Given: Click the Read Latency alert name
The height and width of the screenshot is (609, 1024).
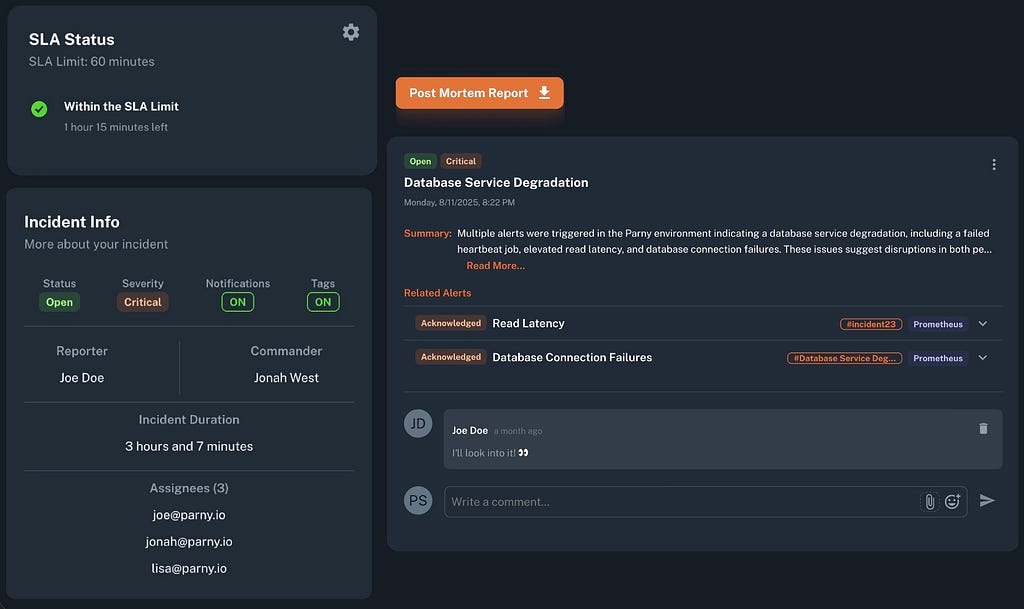Looking at the screenshot, I should click(528, 324).
